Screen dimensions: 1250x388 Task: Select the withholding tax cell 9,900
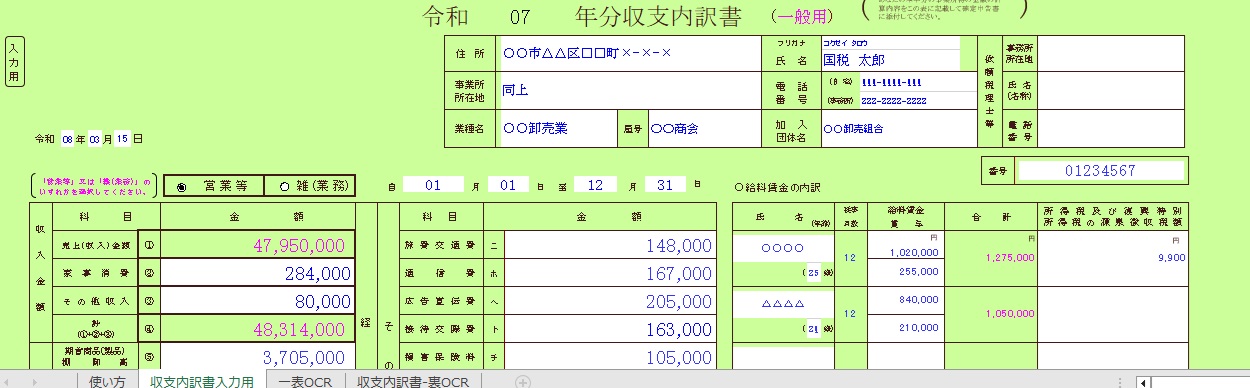click(1112, 258)
